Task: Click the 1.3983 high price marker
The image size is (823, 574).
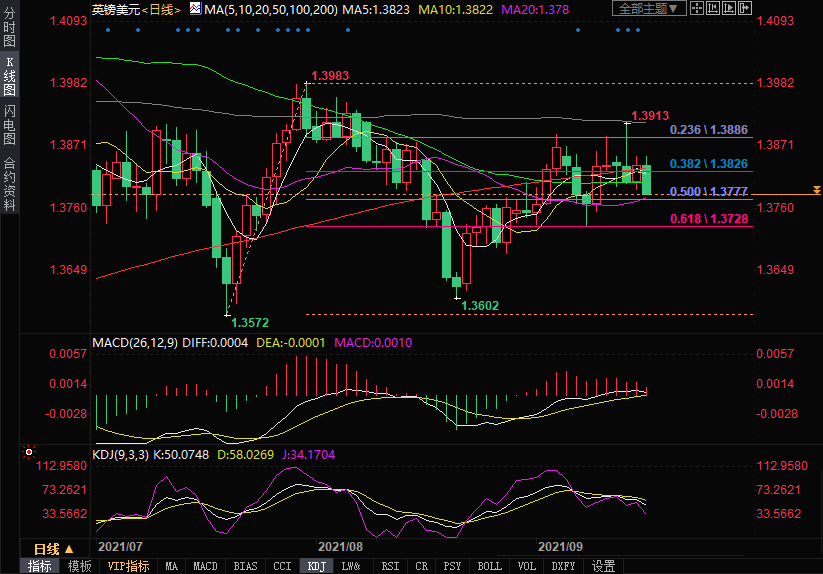Action: click(330, 76)
